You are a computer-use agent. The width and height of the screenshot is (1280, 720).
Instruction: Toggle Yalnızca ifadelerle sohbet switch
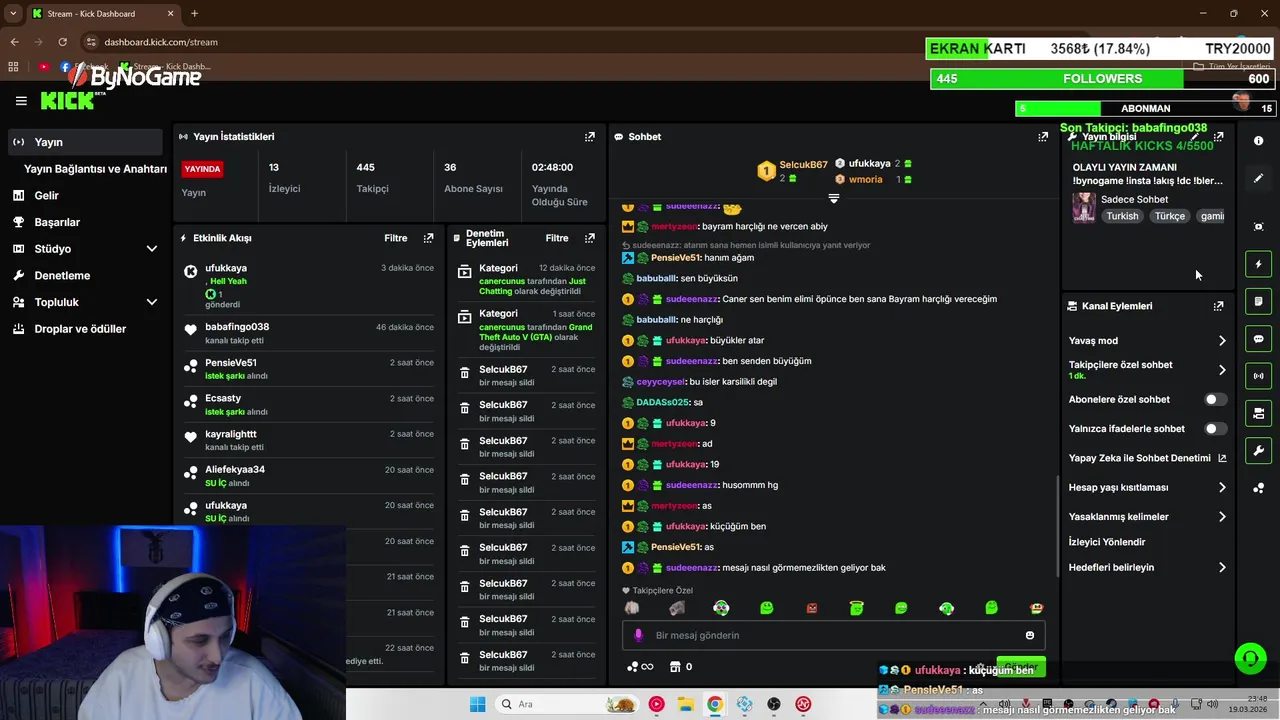pyautogui.click(x=1214, y=428)
